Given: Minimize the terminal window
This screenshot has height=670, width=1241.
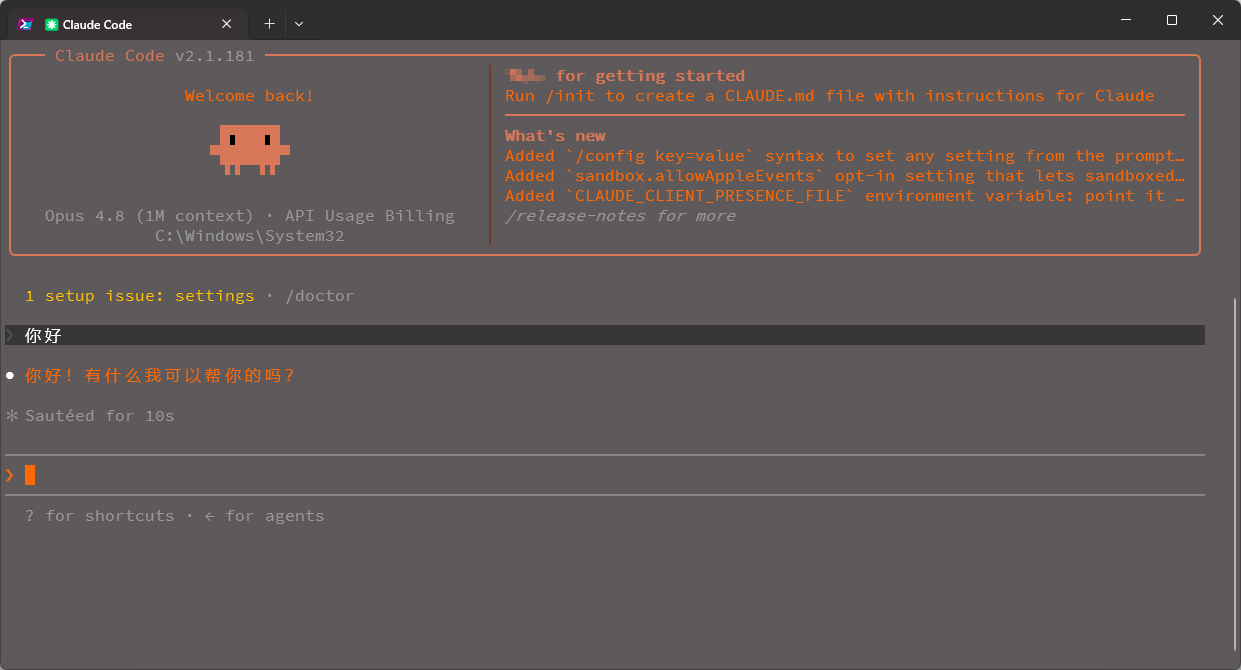Looking at the screenshot, I should pos(1126,20).
